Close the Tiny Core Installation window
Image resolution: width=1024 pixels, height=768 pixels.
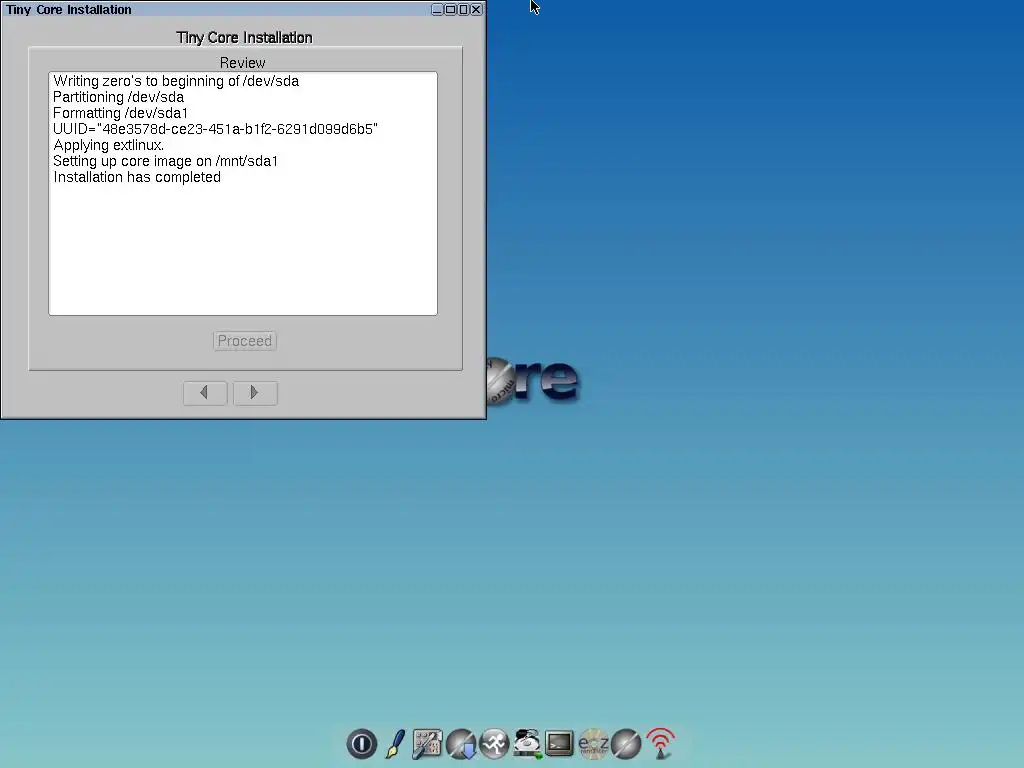click(476, 9)
